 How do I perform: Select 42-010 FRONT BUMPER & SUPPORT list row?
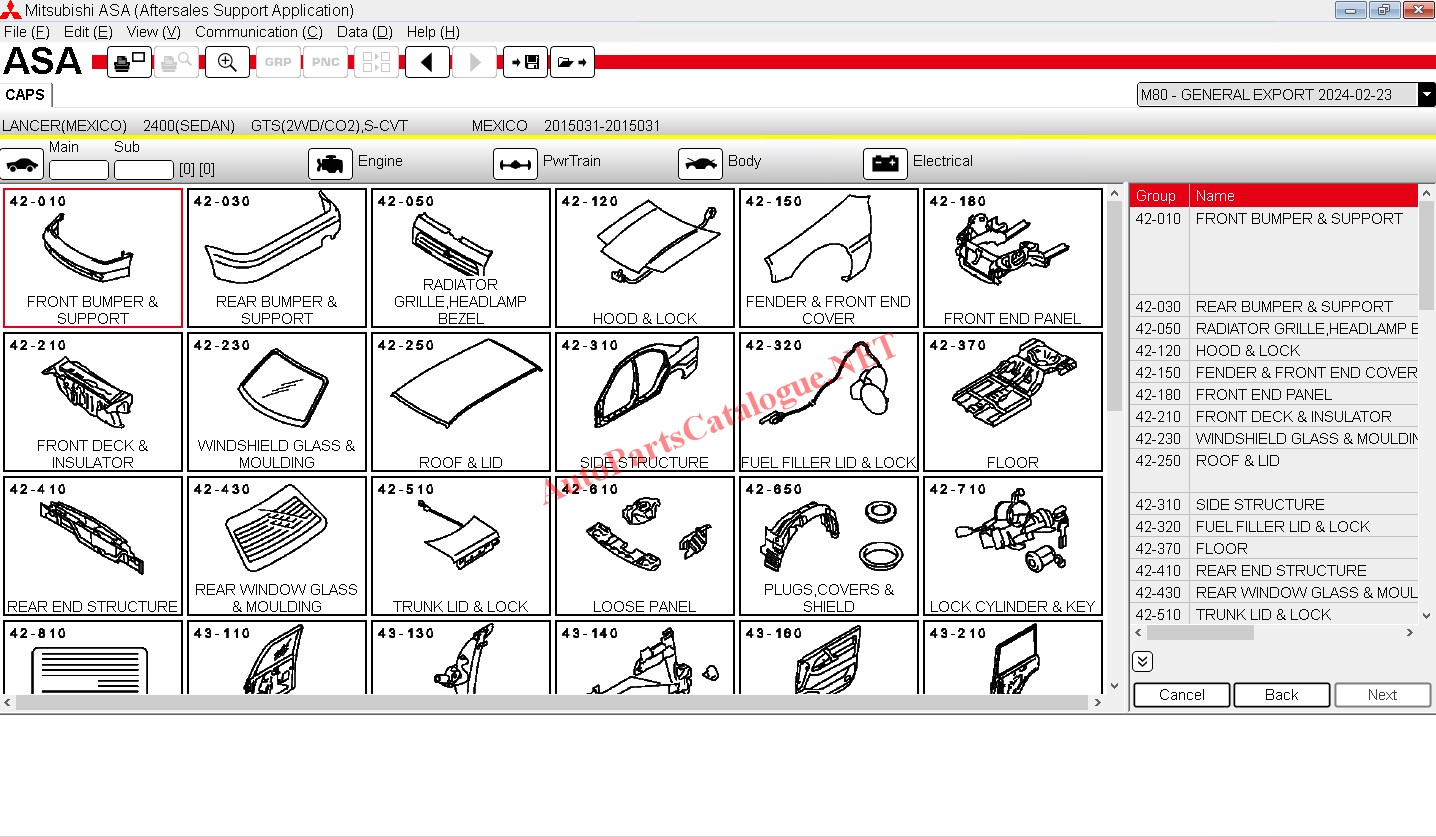pyautogui.click(x=1274, y=250)
